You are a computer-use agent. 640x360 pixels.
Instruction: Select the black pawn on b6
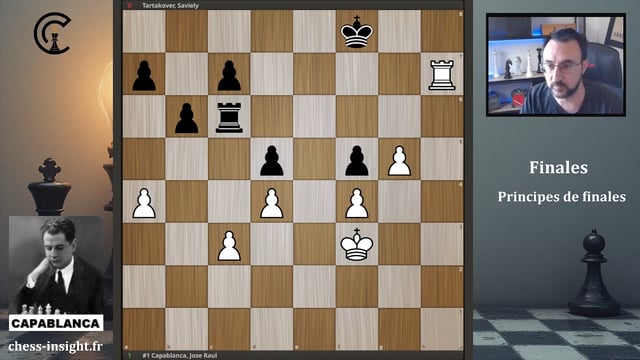187,118
